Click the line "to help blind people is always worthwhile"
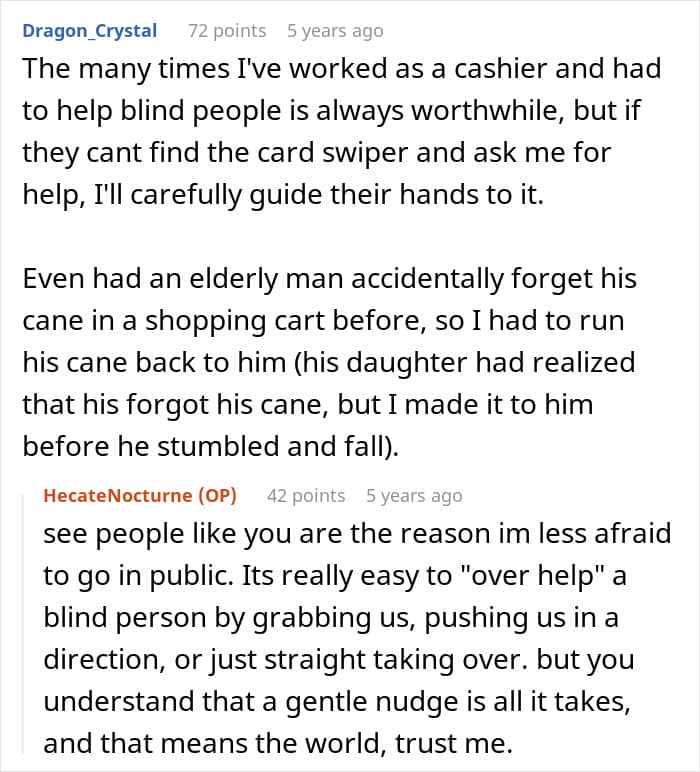This screenshot has width=700, height=772. (331, 110)
